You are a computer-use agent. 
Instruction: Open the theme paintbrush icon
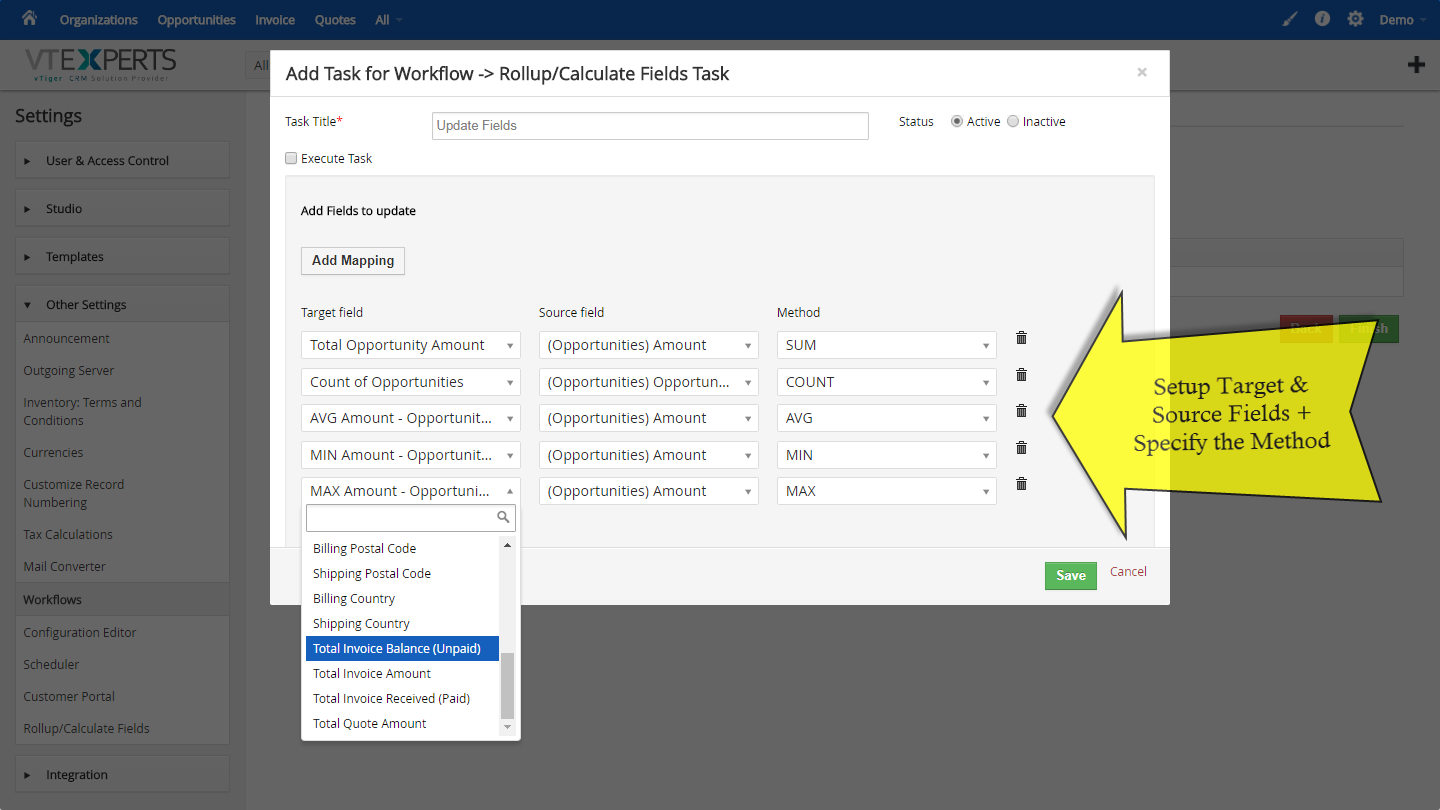[x=1290, y=19]
